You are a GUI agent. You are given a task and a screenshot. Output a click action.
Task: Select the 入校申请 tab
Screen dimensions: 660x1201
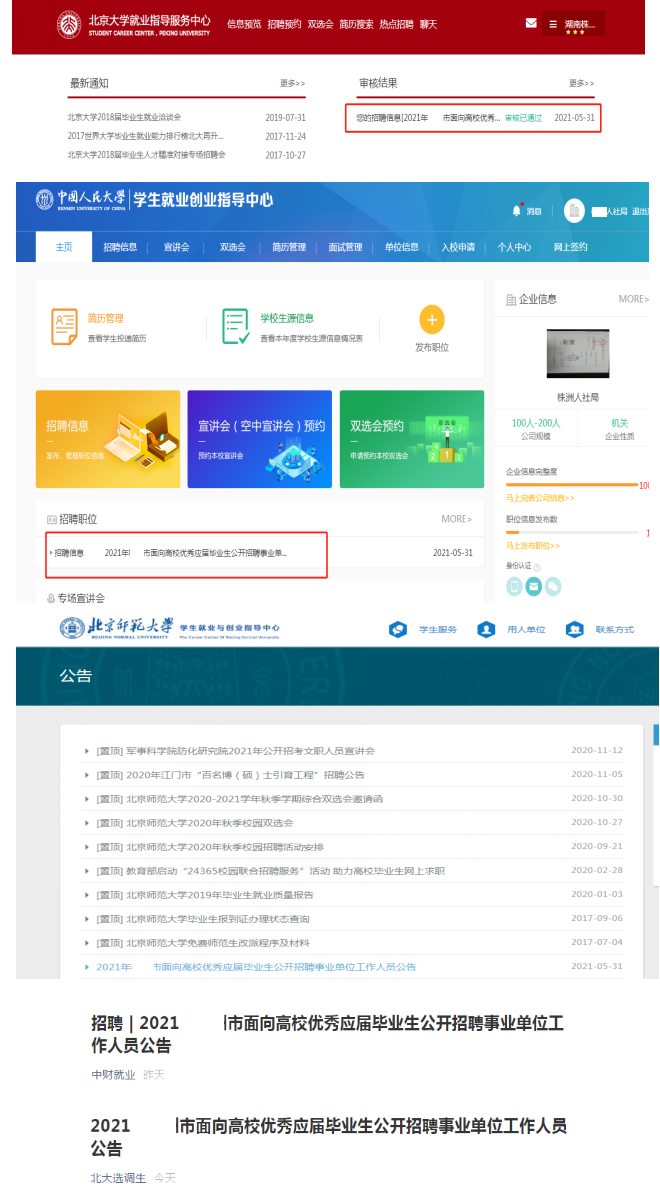458,247
